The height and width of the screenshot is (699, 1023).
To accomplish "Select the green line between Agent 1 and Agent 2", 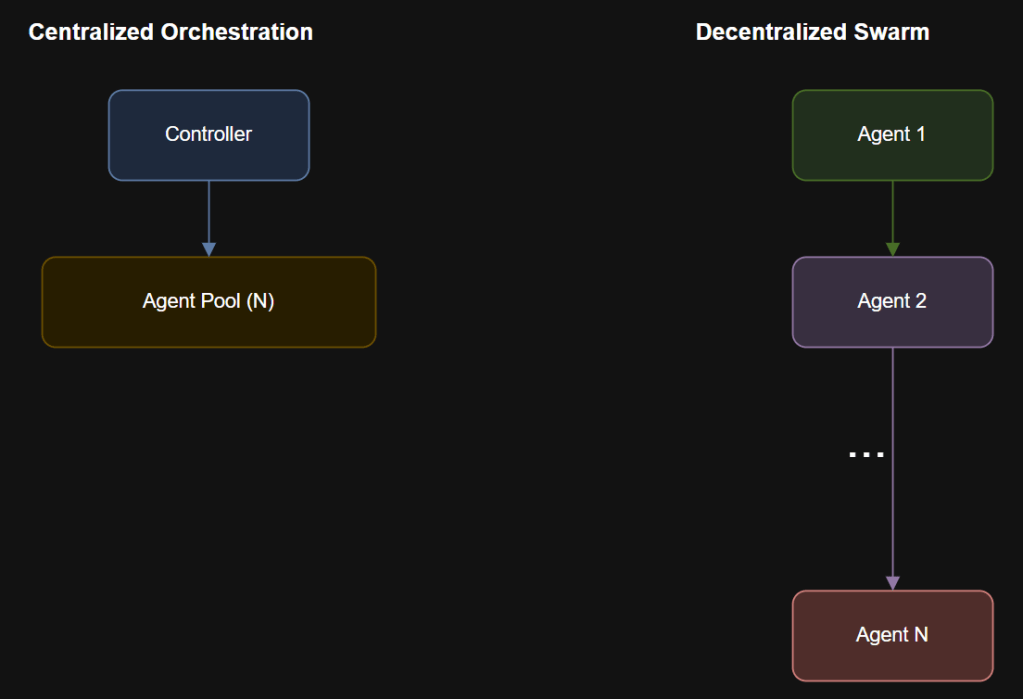I will (893, 210).
